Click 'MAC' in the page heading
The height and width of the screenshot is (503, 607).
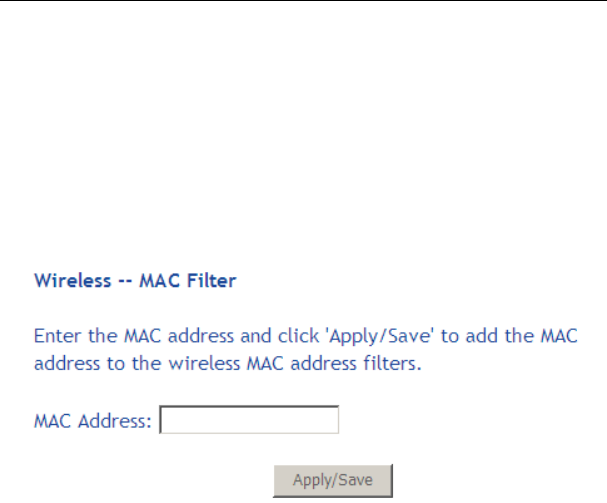click(x=159, y=280)
